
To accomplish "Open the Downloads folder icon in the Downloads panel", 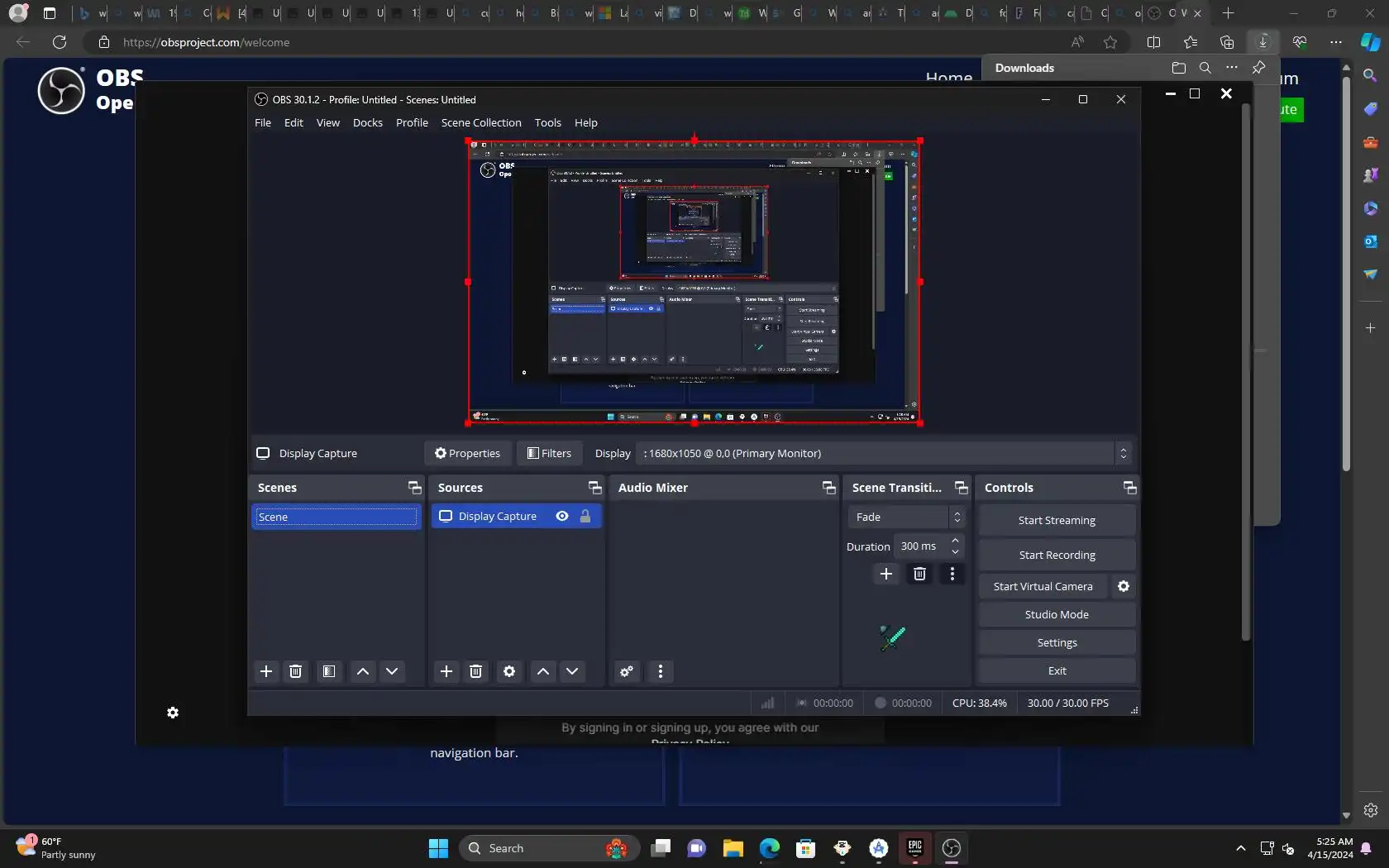I will (x=1179, y=68).
